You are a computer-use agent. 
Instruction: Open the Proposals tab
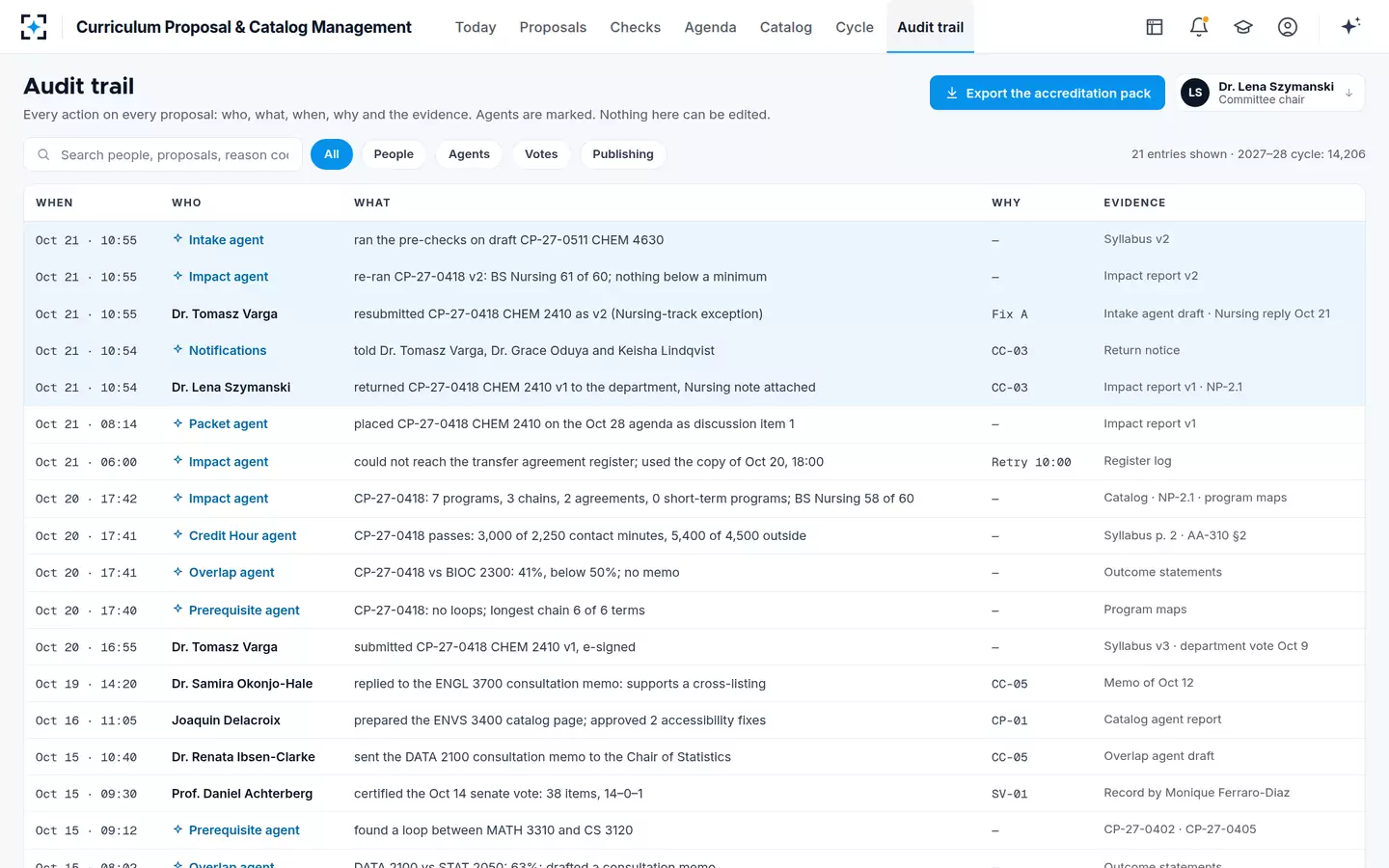click(x=553, y=27)
